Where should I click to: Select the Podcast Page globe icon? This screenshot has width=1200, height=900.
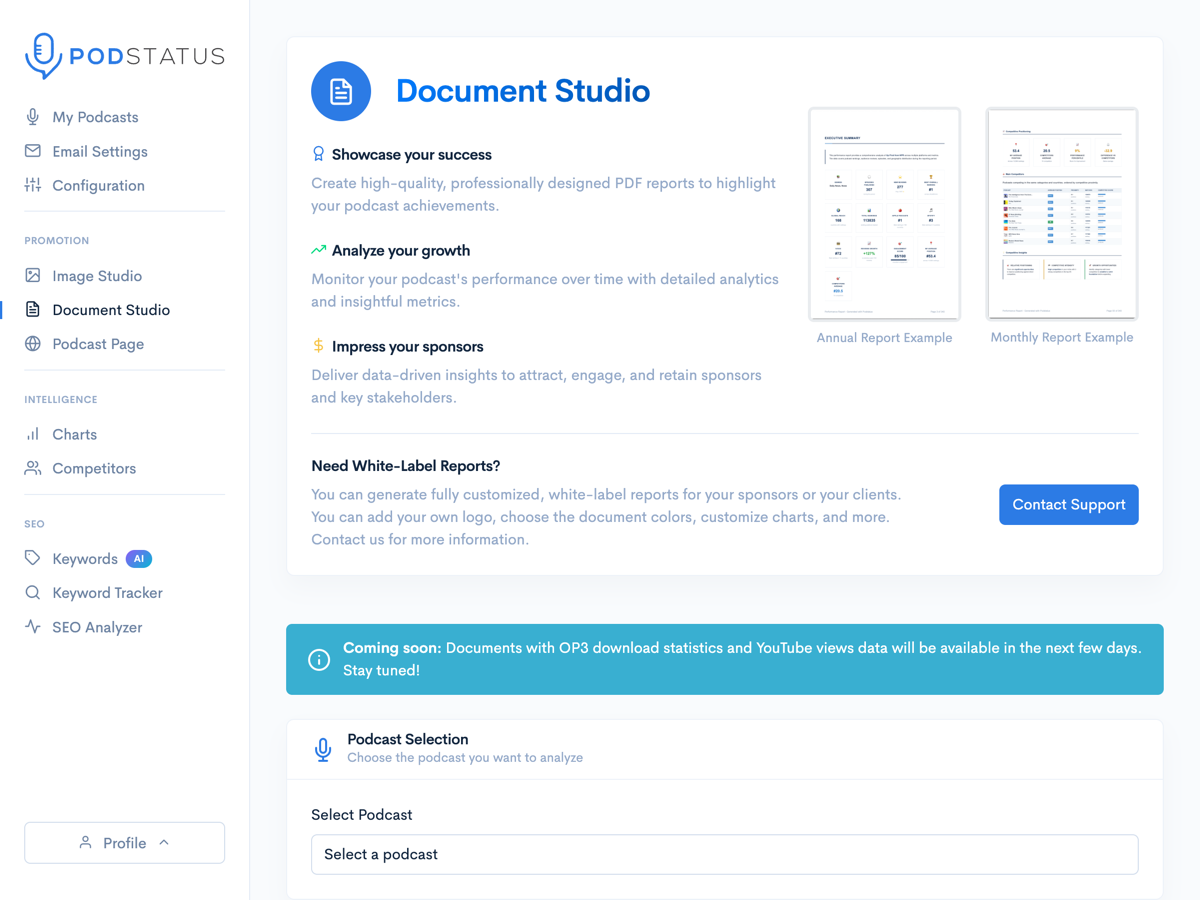click(33, 343)
